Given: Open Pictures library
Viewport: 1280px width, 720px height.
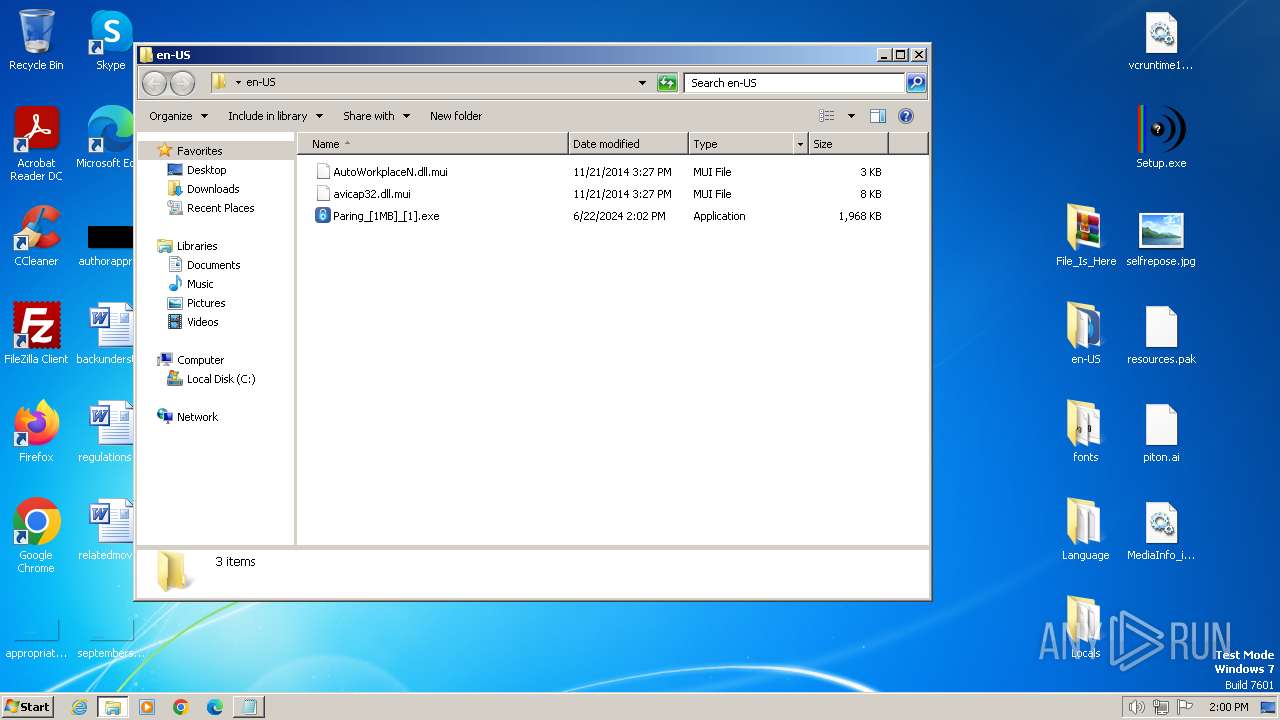Looking at the screenshot, I should coord(206,303).
